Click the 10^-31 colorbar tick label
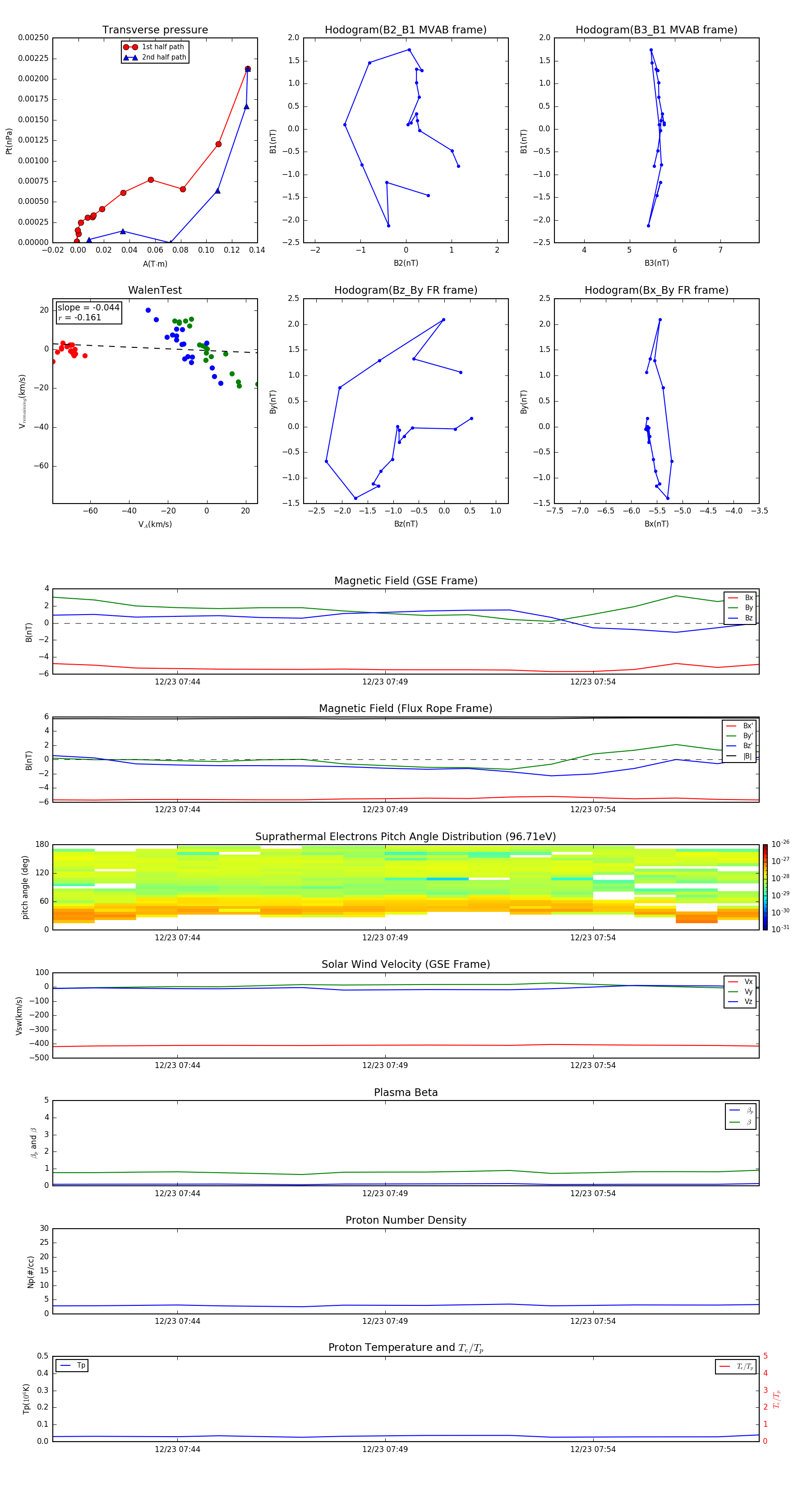 [x=780, y=929]
